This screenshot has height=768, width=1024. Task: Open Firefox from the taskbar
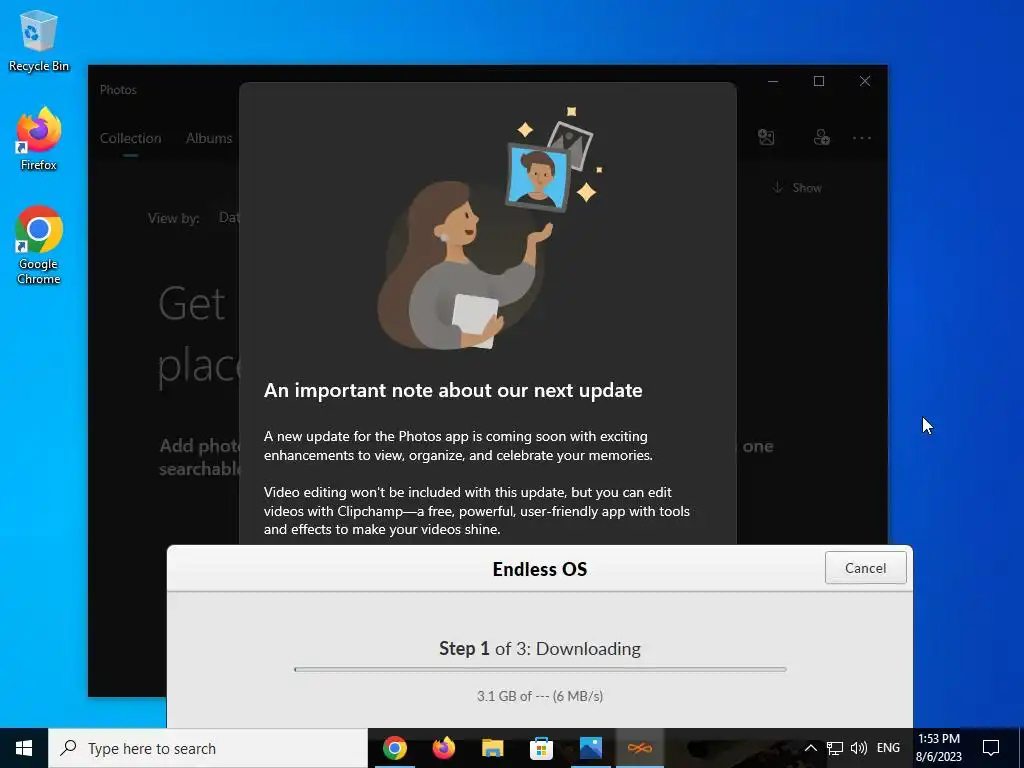[444, 748]
